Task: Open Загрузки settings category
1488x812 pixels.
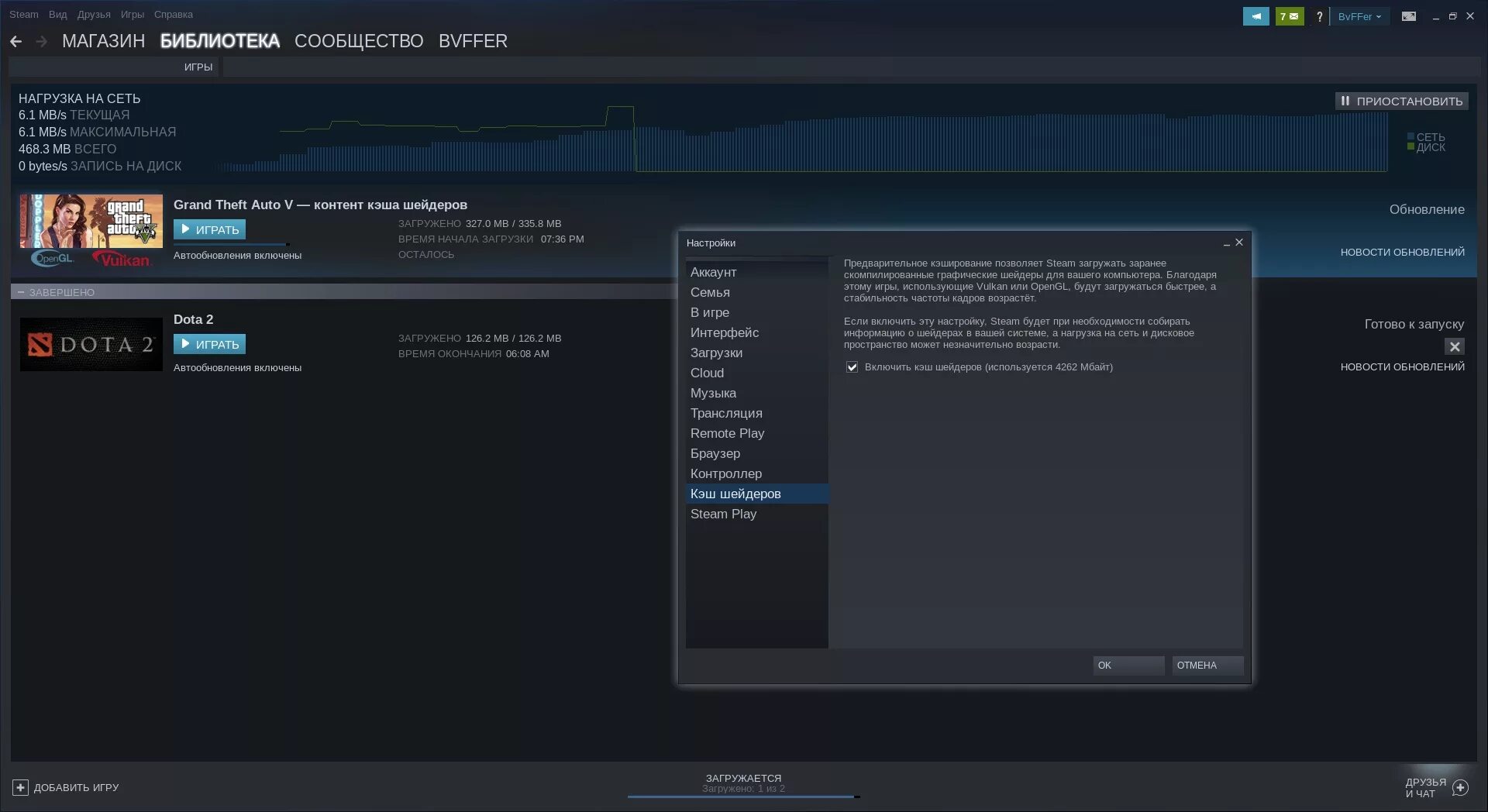Action: click(x=757, y=353)
